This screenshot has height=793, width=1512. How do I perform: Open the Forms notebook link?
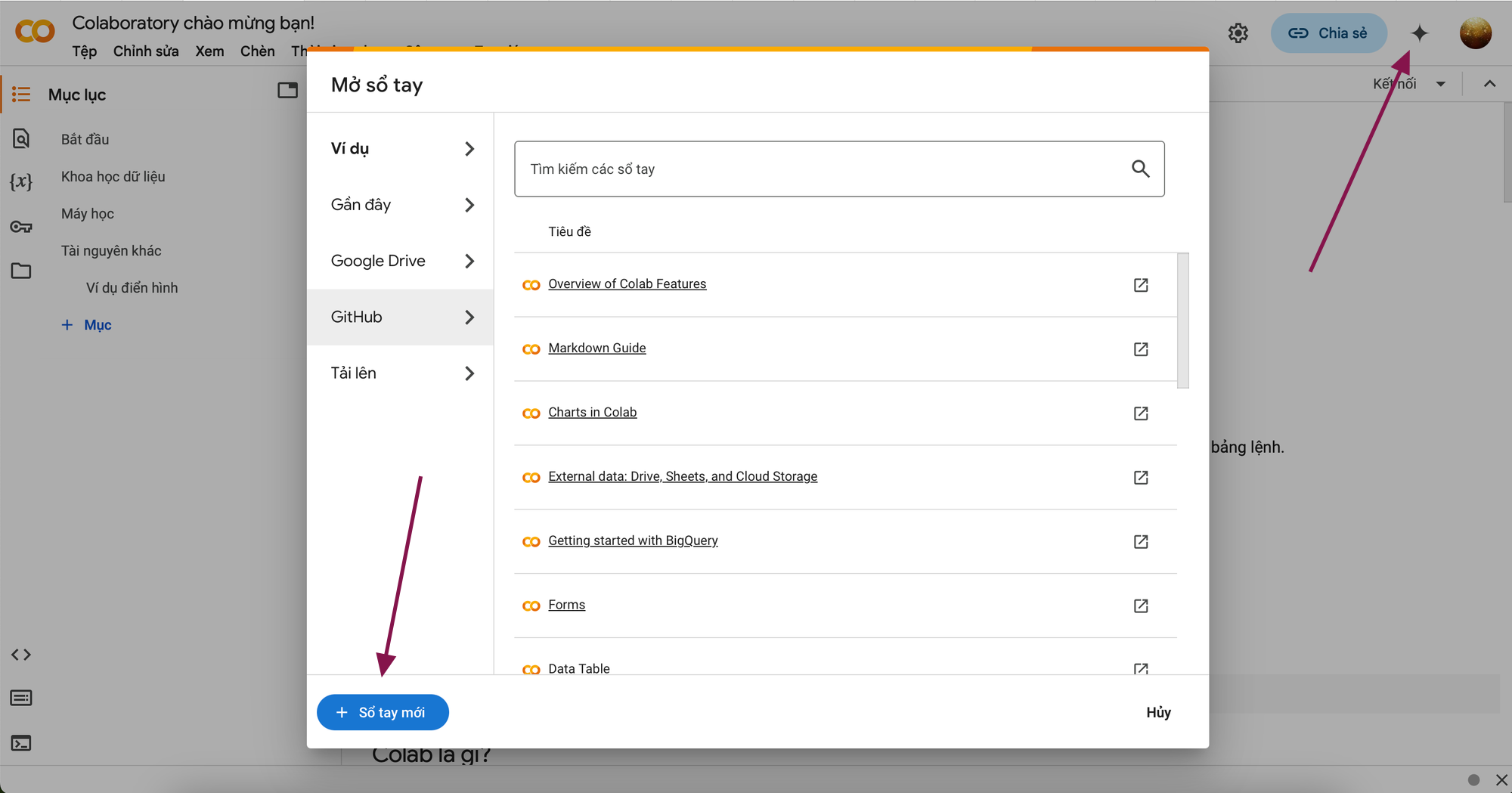tap(566, 606)
